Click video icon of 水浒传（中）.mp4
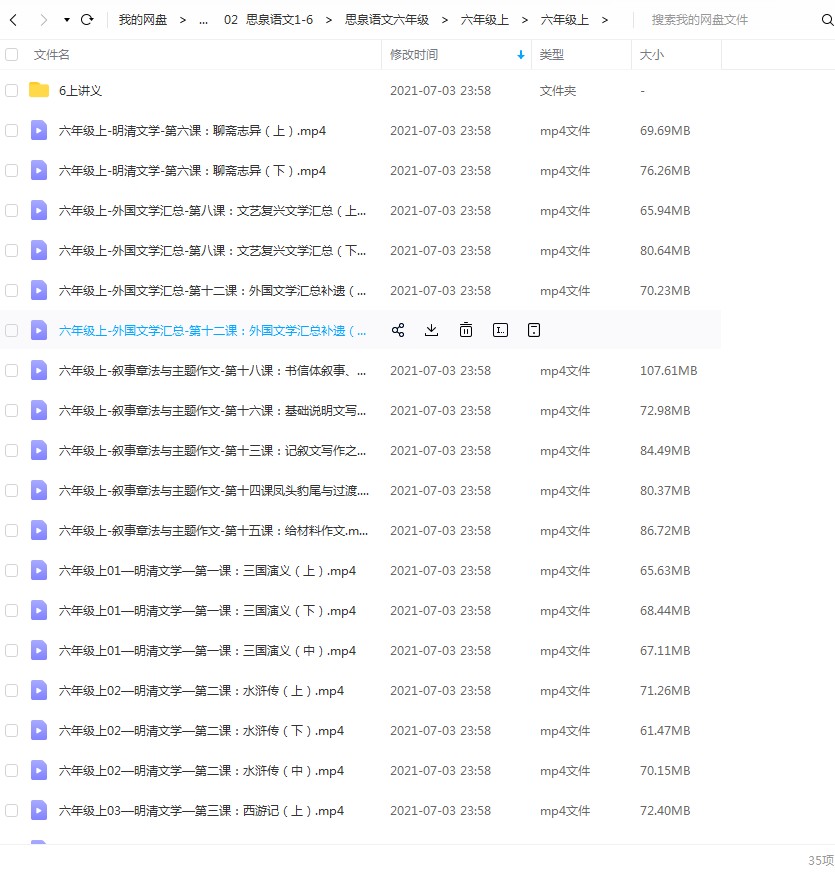This screenshot has width=835, height=872. (38, 771)
